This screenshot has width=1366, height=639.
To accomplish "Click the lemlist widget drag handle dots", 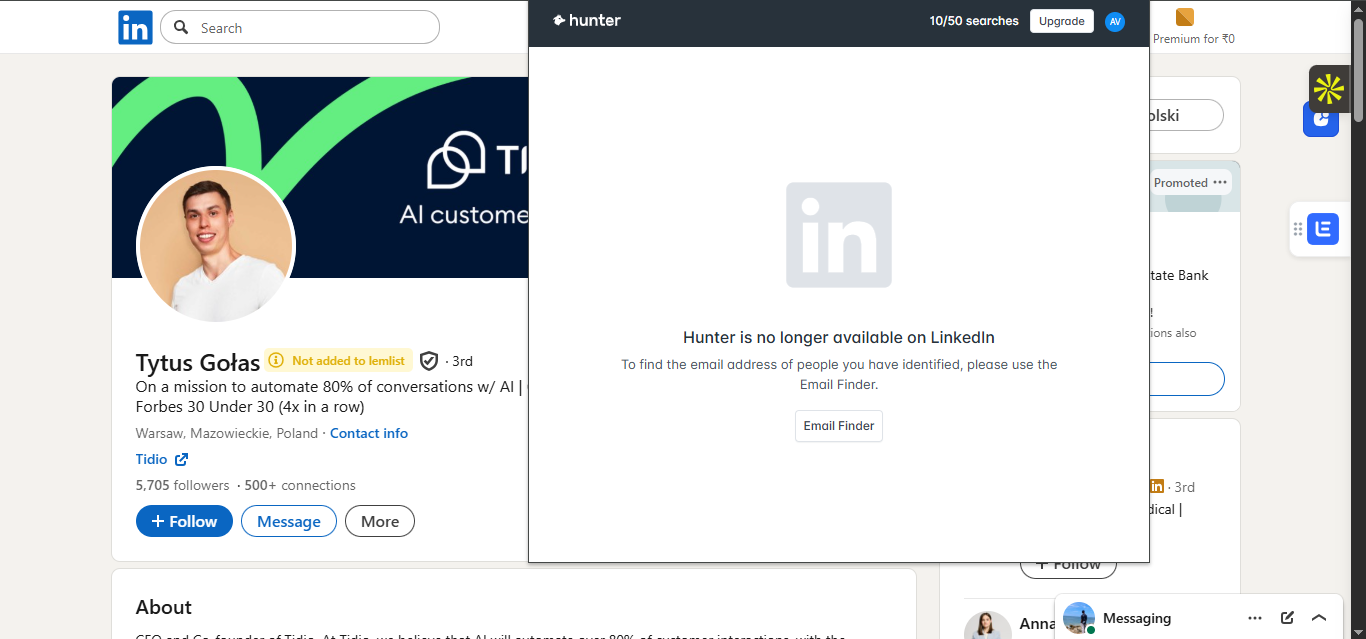I will pyautogui.click(x=1298, y=229).
